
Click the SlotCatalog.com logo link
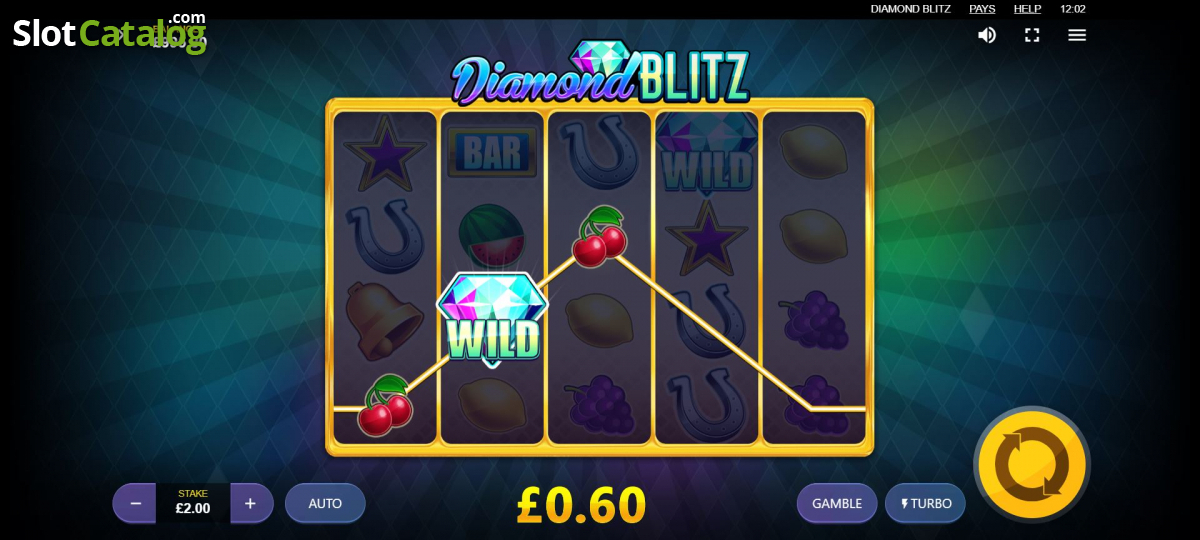point(109,32)
